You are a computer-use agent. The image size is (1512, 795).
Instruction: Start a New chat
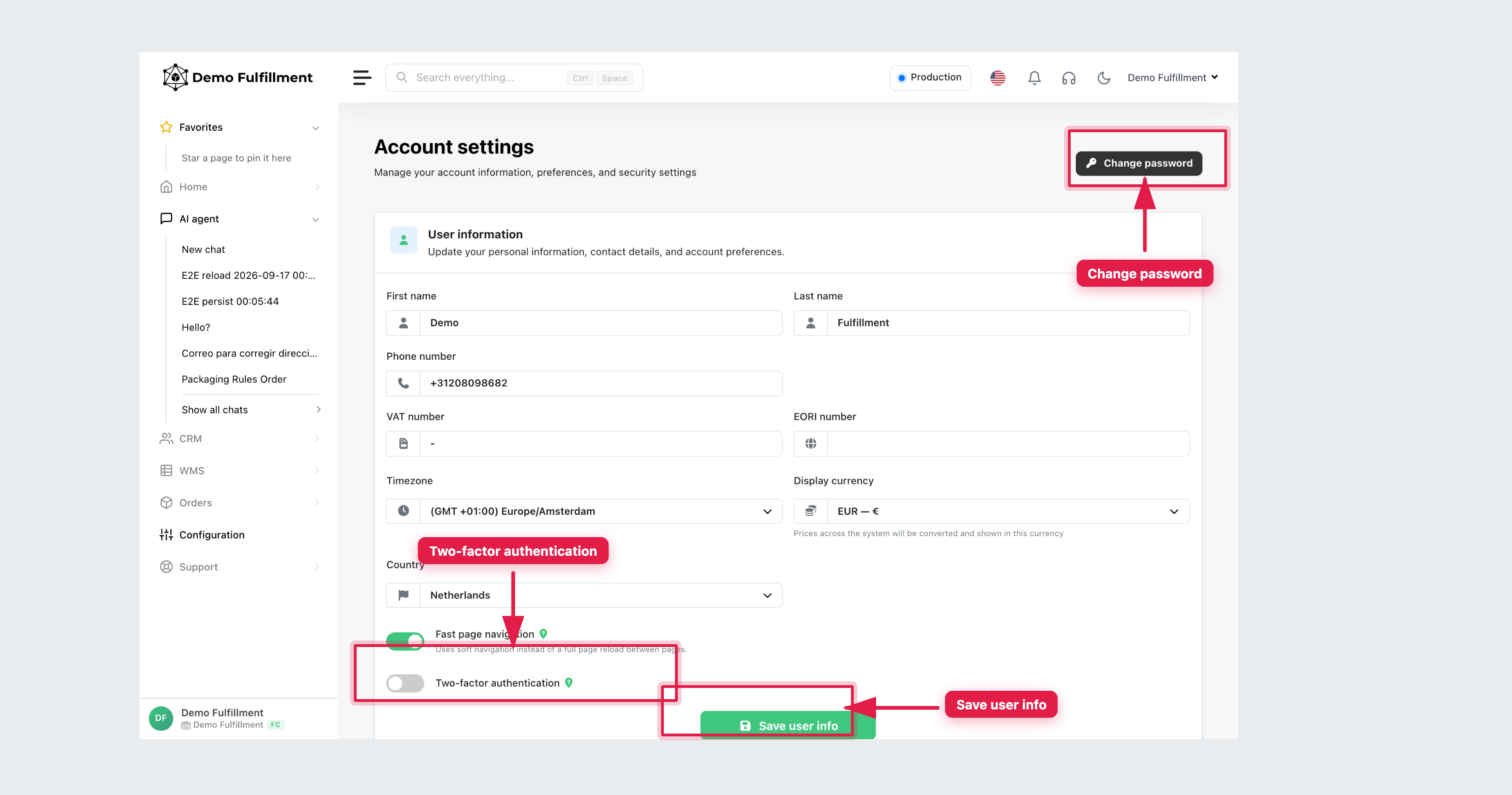coord(203,249)
